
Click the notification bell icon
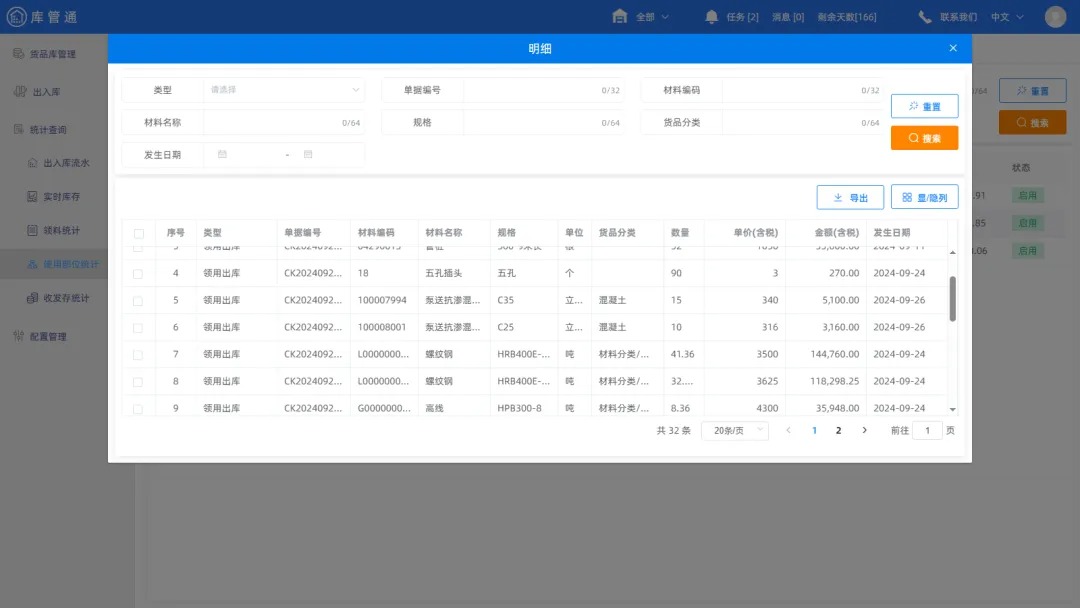(713, 16)
